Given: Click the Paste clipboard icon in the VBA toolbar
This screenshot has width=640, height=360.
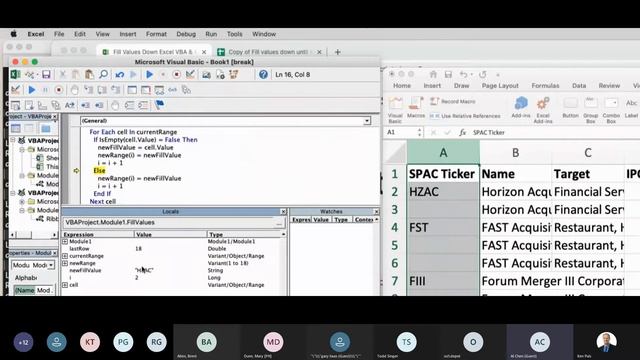Looking at the screenshot, I should click(89, 74).
